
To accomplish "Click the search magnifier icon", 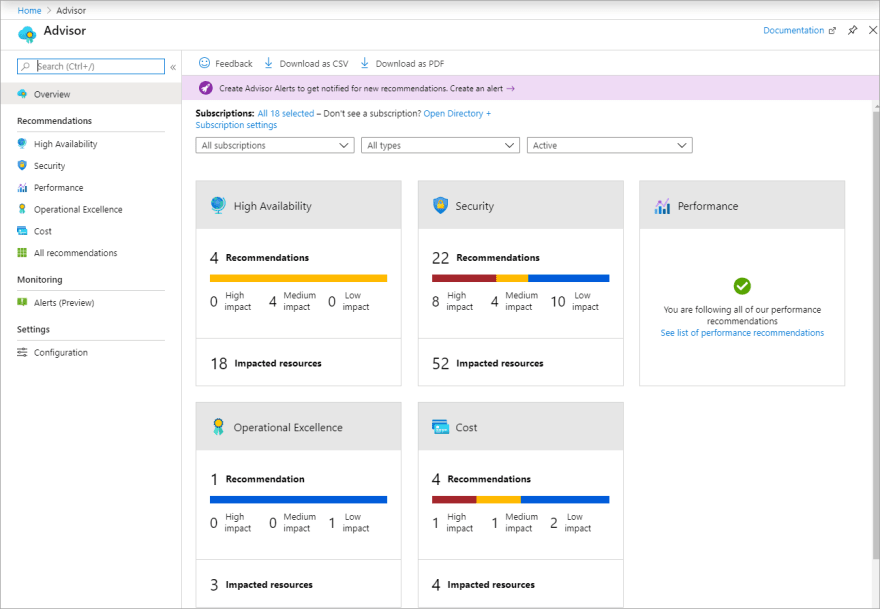I will click(26, 66).
